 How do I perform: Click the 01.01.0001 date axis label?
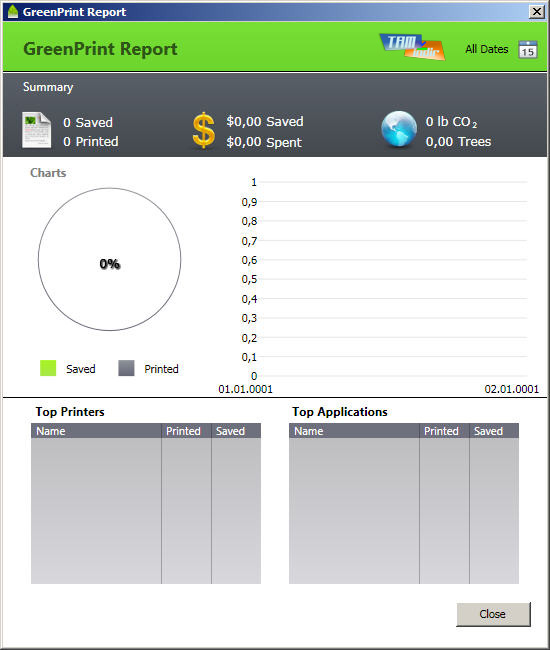[x=245, y=389]
